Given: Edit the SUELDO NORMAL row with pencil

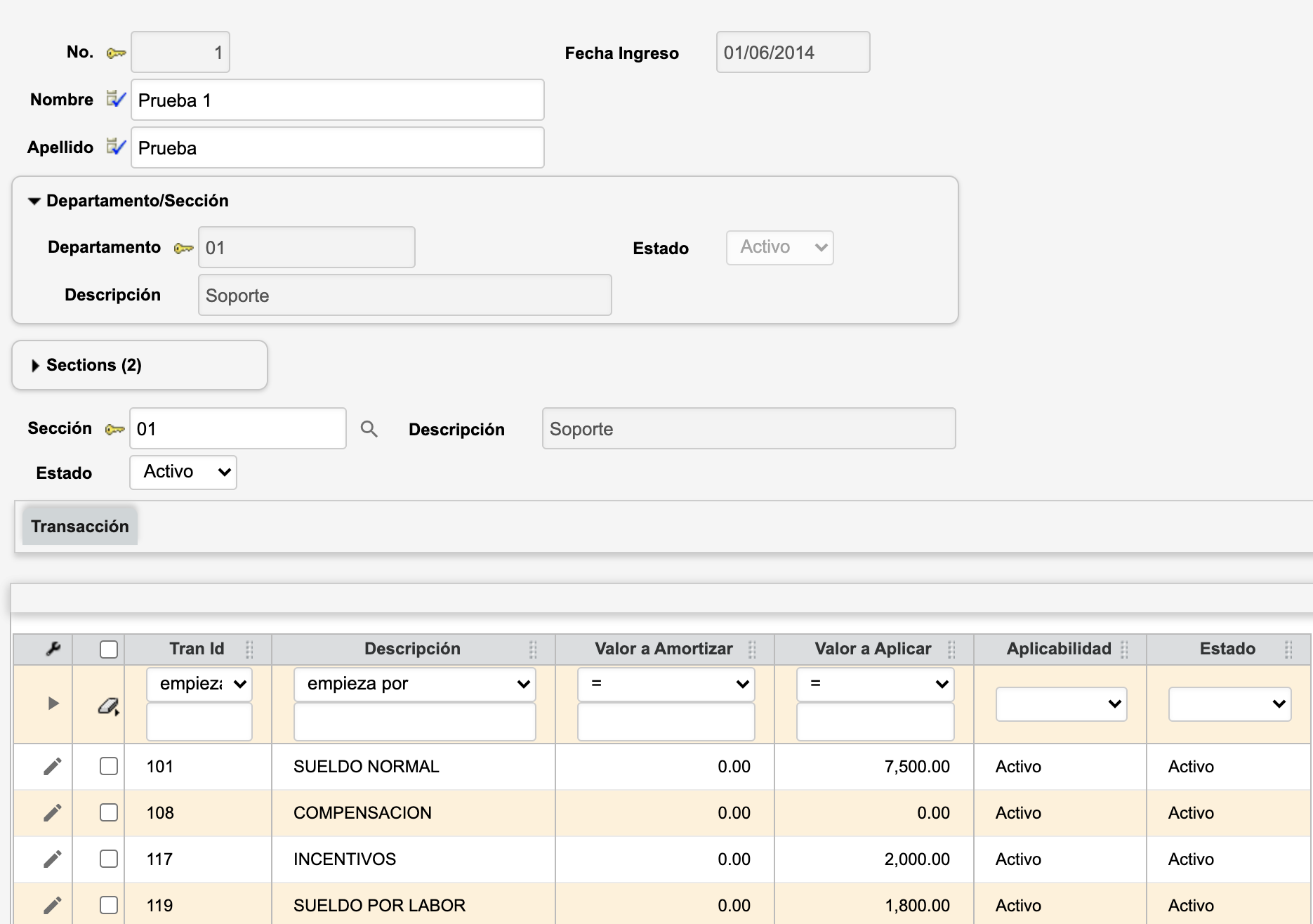Looking at the screenshot, I should pos(53,766).
